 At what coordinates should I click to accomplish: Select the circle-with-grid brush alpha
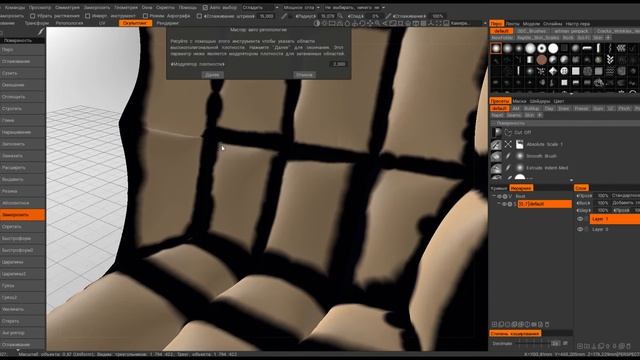pyautogui.click(x=564, y=71)
